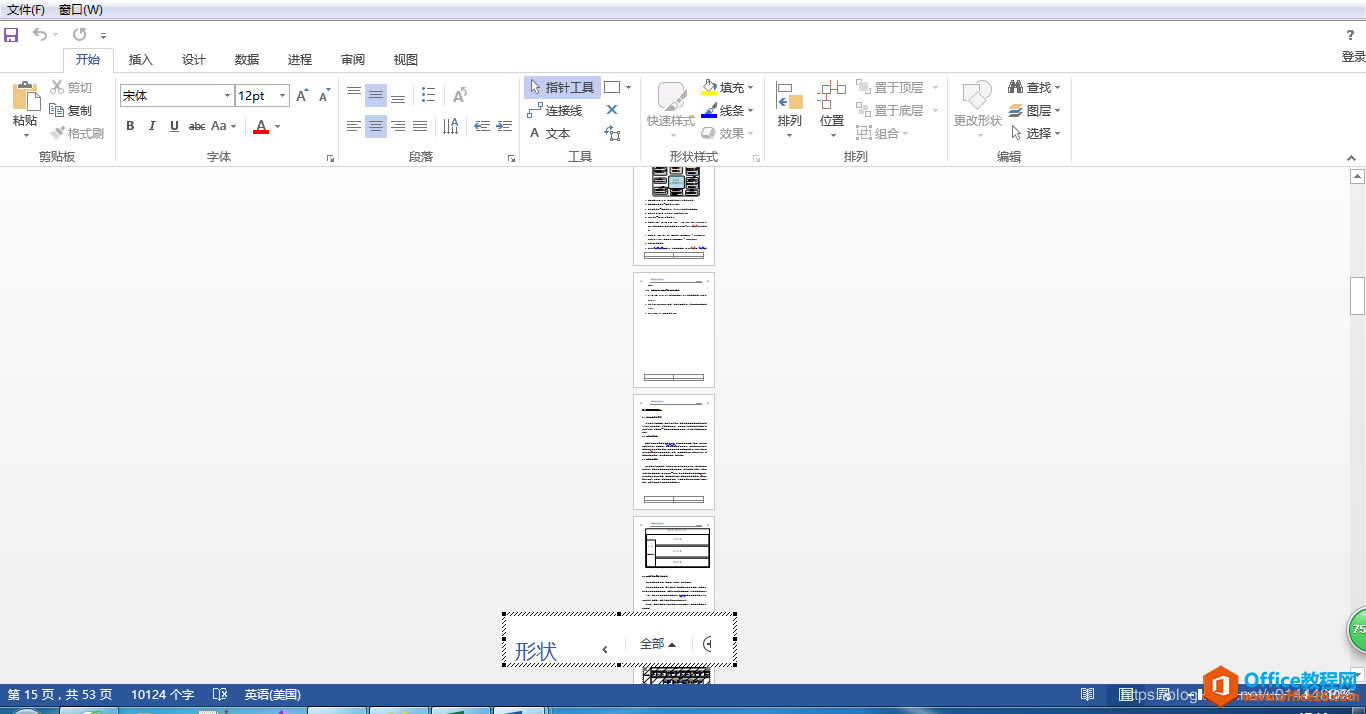Switch to the 审阅 ribbon tab
Image resolution: width=1366 pixels, height=714 pixels.
click(353, 60)
